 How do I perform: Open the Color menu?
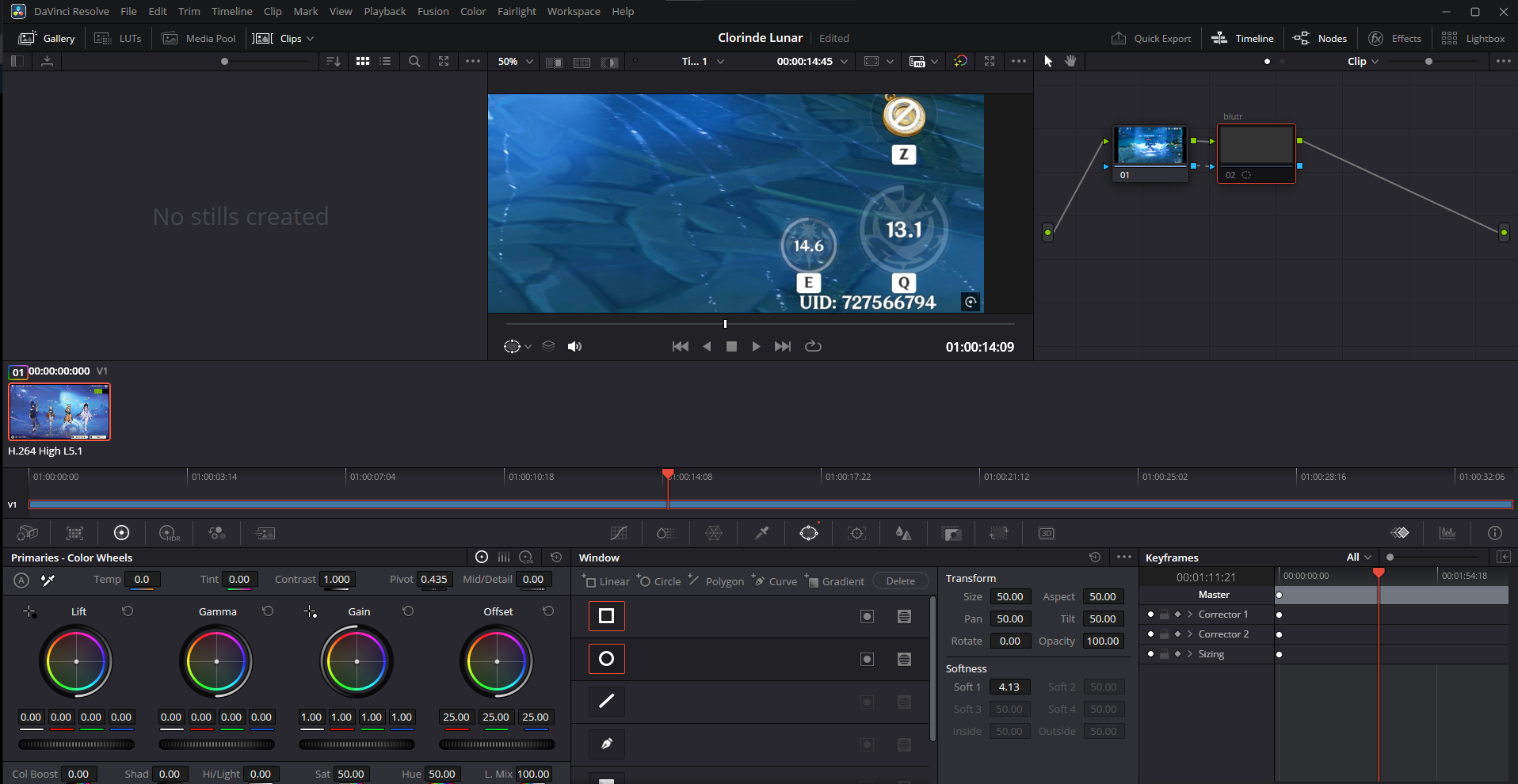(x=473, y=11)
